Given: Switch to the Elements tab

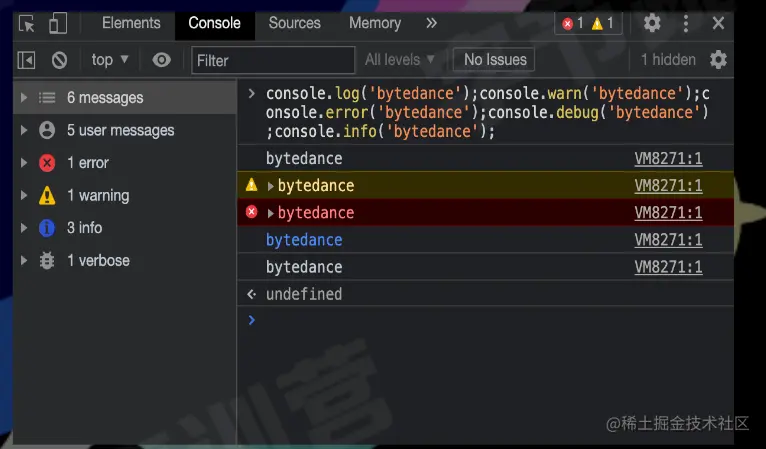Looking at the screenshot, I should (131, 23).
